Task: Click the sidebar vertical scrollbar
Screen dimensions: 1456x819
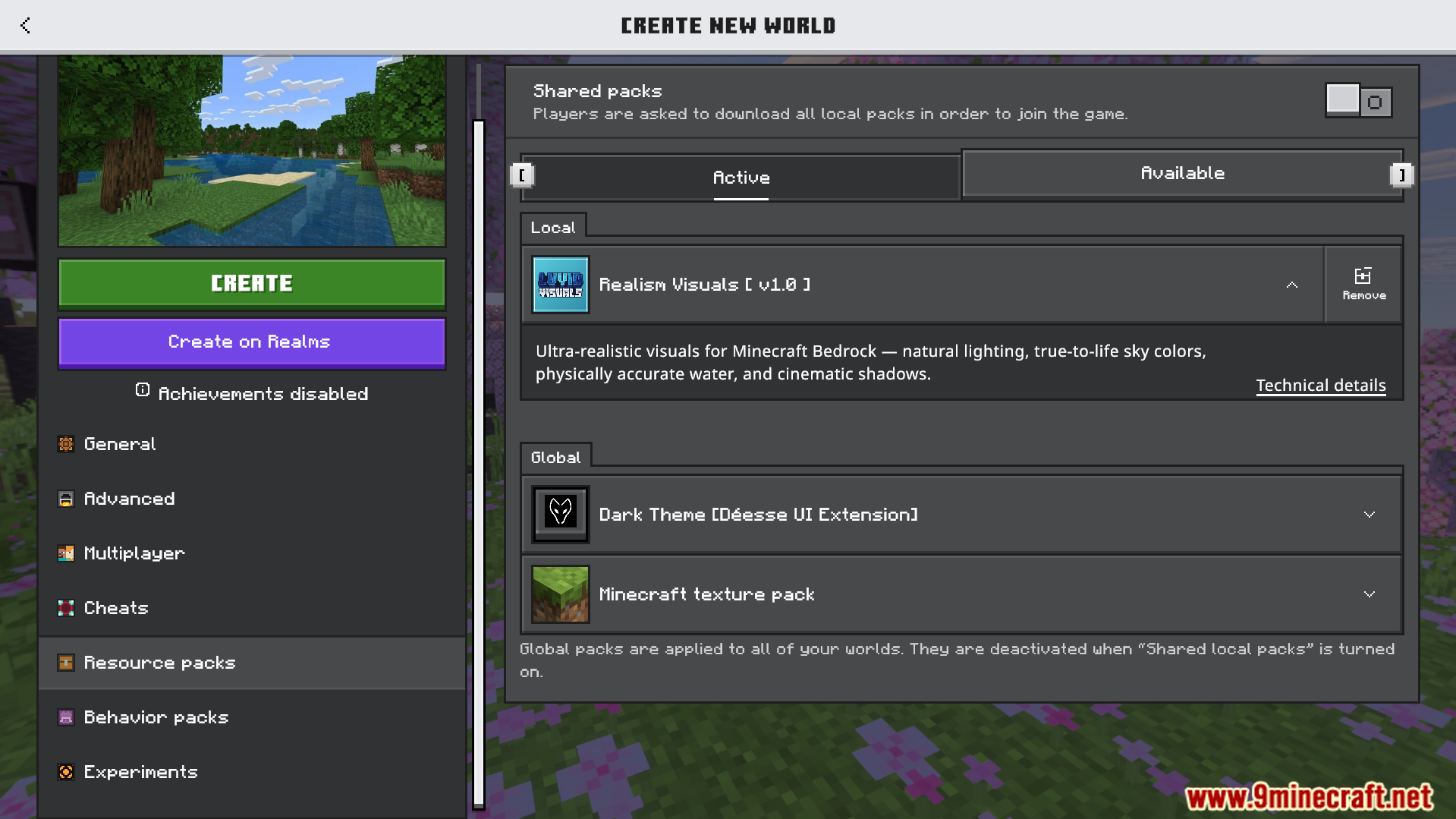Action: tap(479, 465)
